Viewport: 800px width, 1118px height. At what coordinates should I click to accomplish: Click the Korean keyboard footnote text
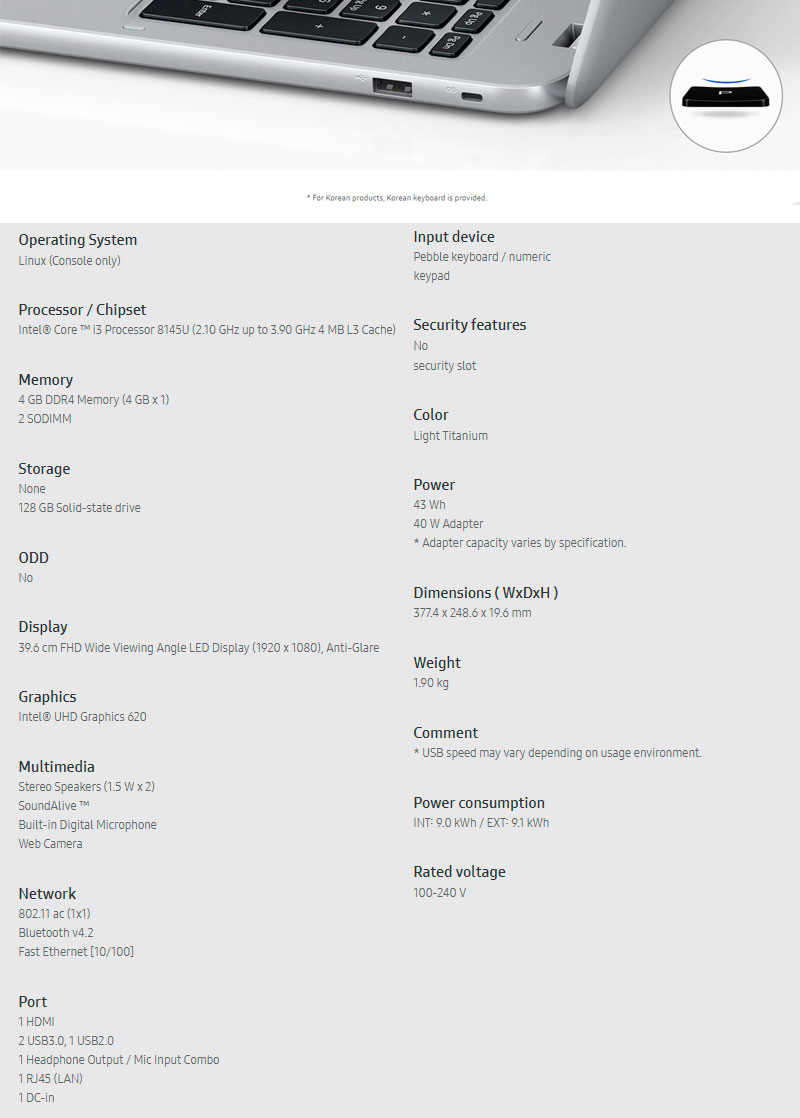[x=397, y=198]
